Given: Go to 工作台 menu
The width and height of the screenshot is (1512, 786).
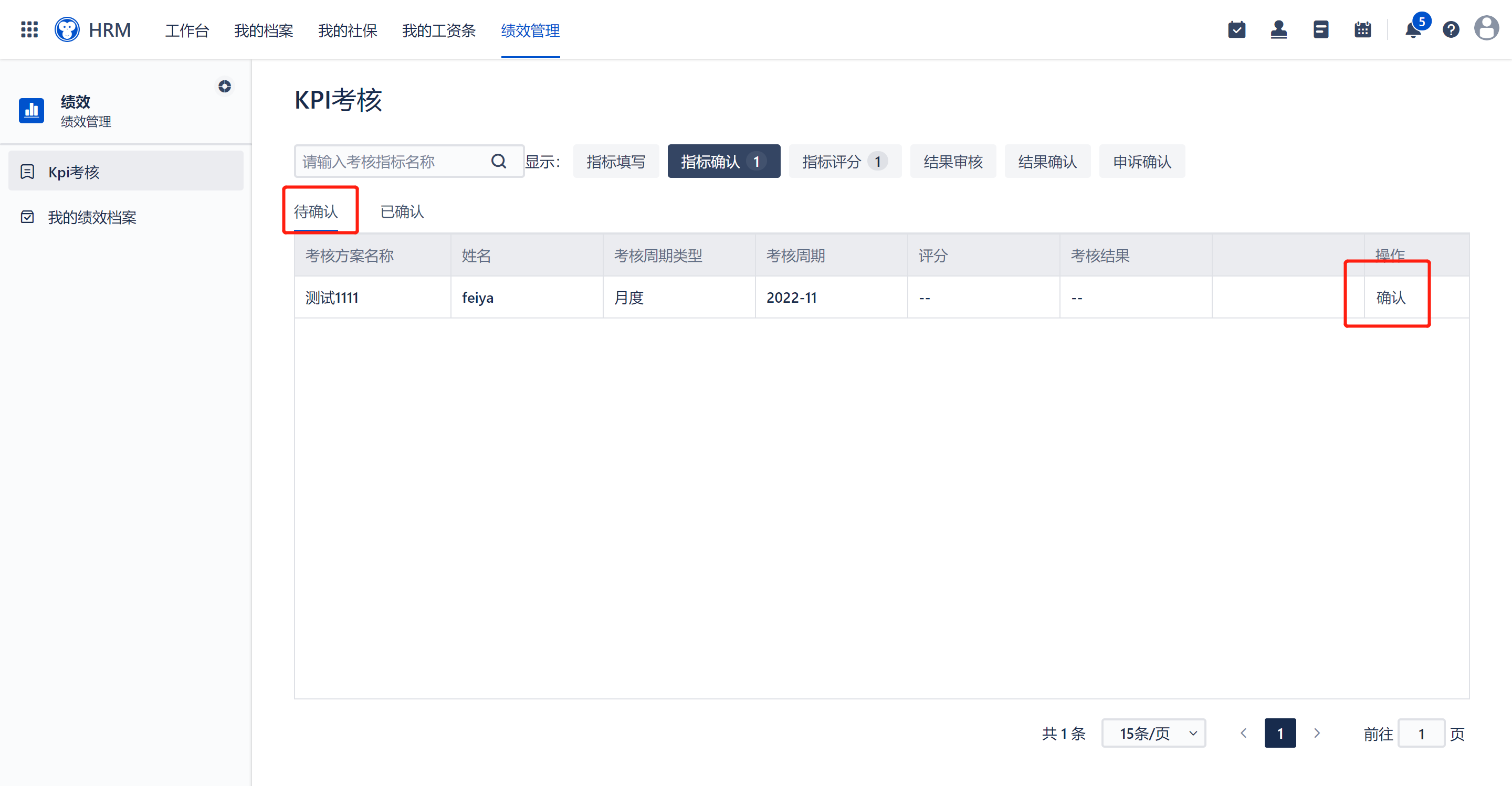Looking at the screenshot, I should coord(187,30).
